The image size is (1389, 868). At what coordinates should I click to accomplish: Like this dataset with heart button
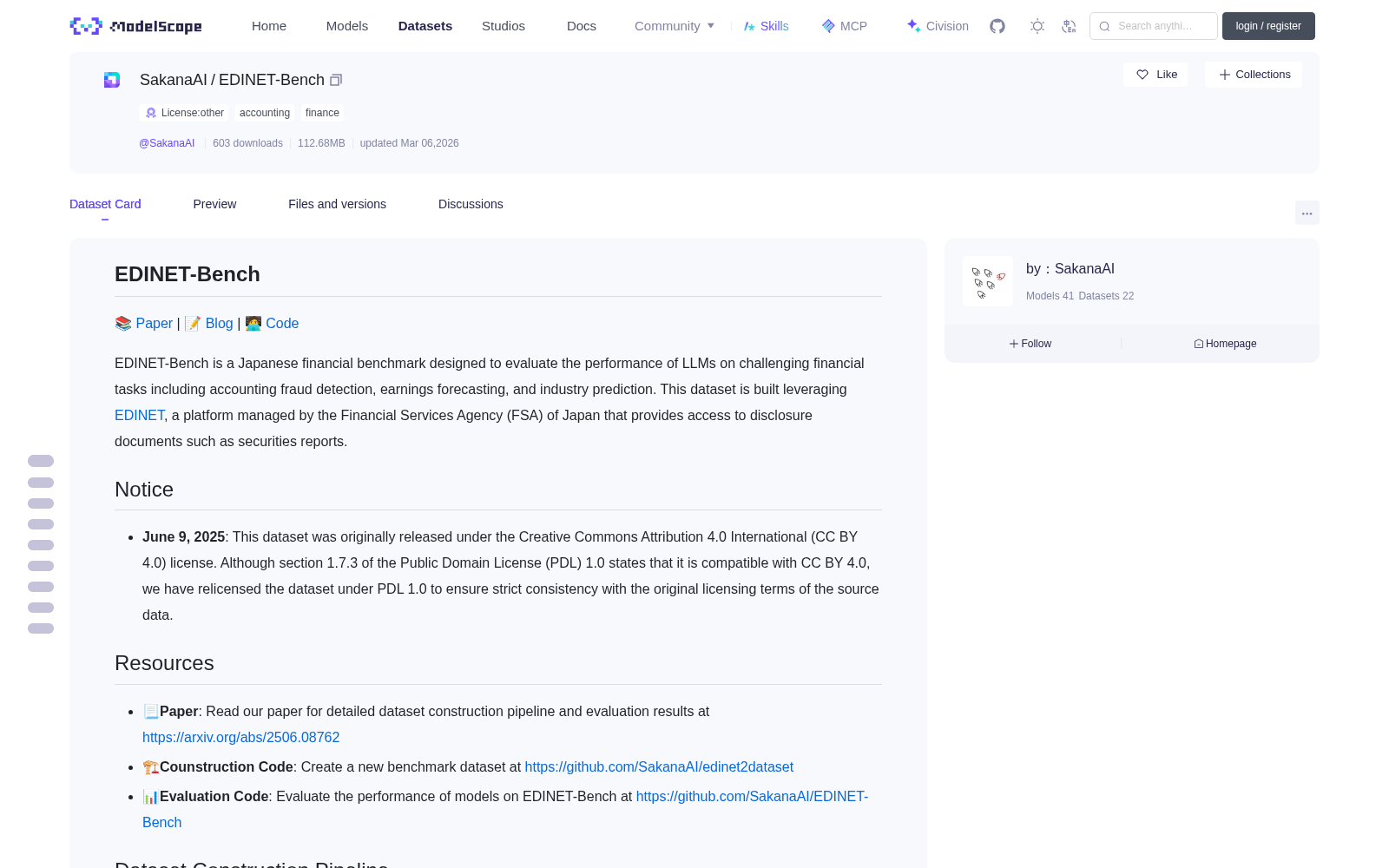tap(1155, 75)
